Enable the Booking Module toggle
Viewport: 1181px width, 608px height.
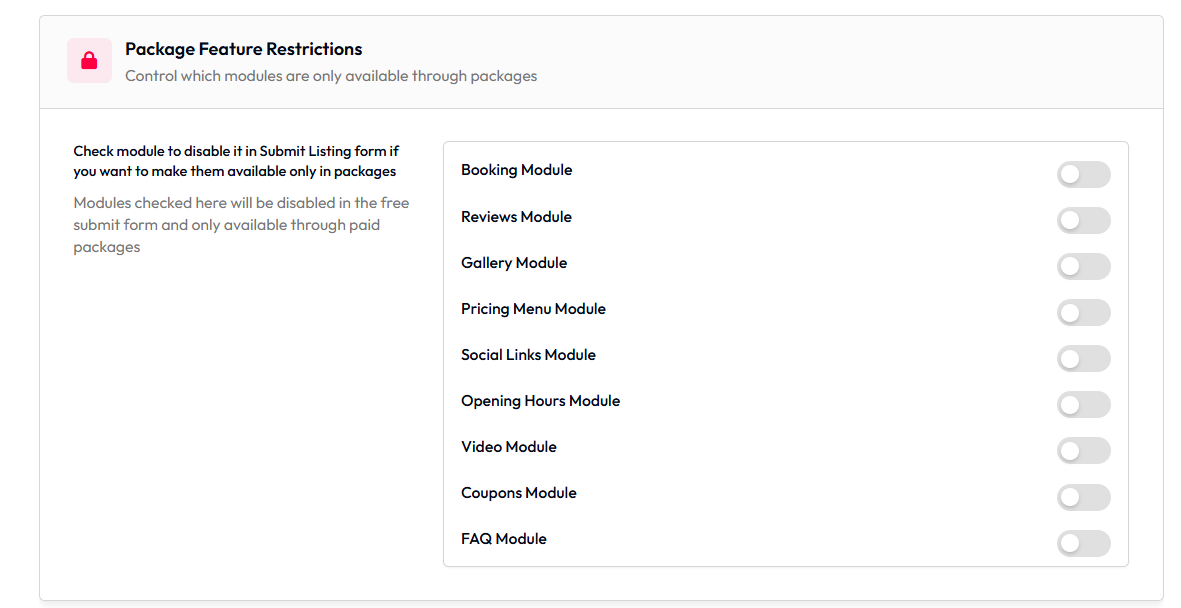1083,175
